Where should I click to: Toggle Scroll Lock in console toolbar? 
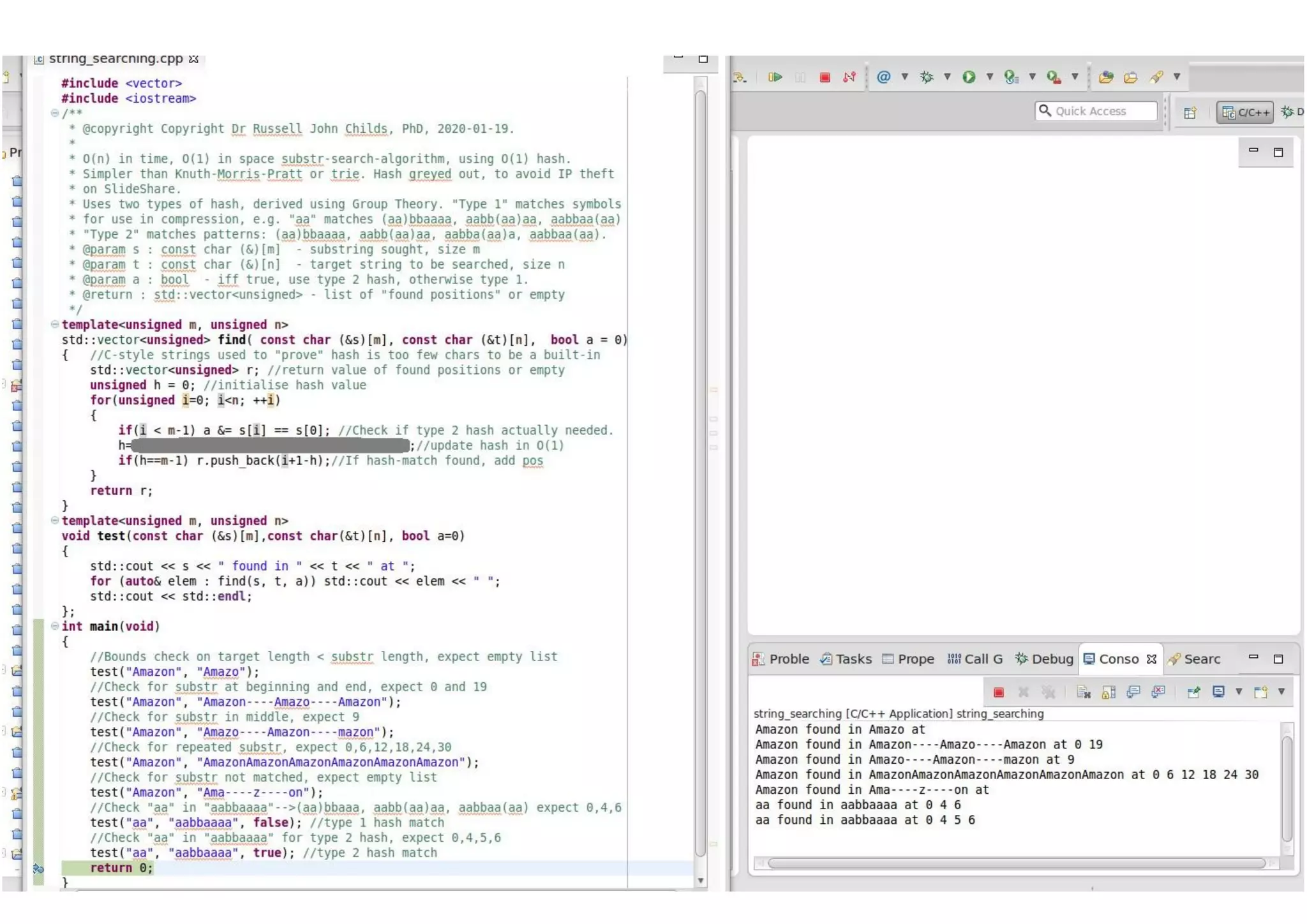coord(1109,692)
